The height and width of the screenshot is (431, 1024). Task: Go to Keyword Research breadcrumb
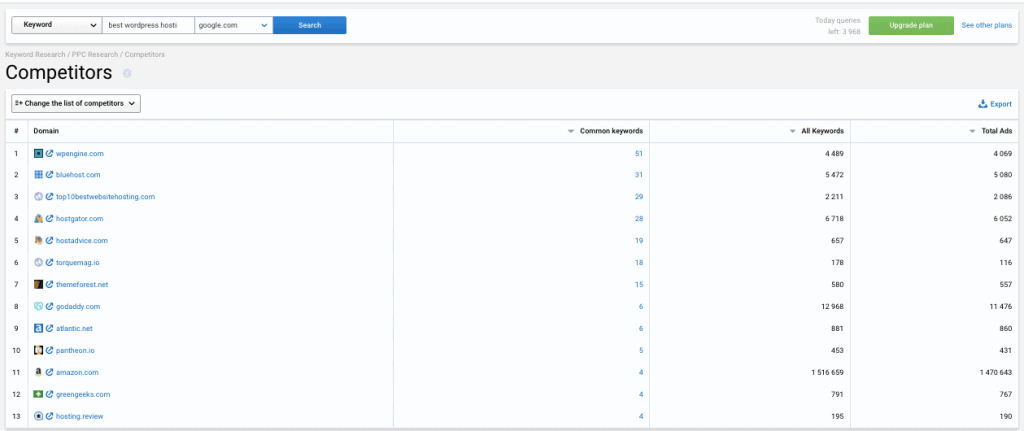35,54
